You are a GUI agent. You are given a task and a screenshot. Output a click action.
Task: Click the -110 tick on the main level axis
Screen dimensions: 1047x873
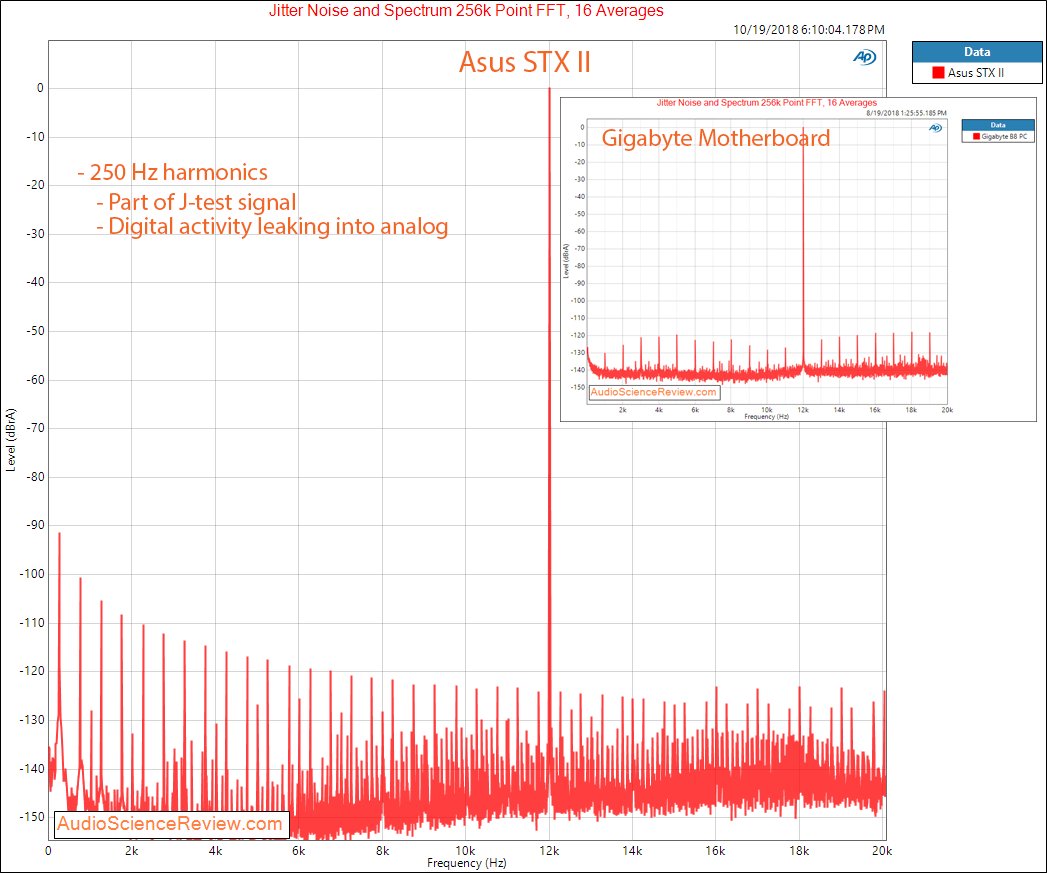click(33, 623)
